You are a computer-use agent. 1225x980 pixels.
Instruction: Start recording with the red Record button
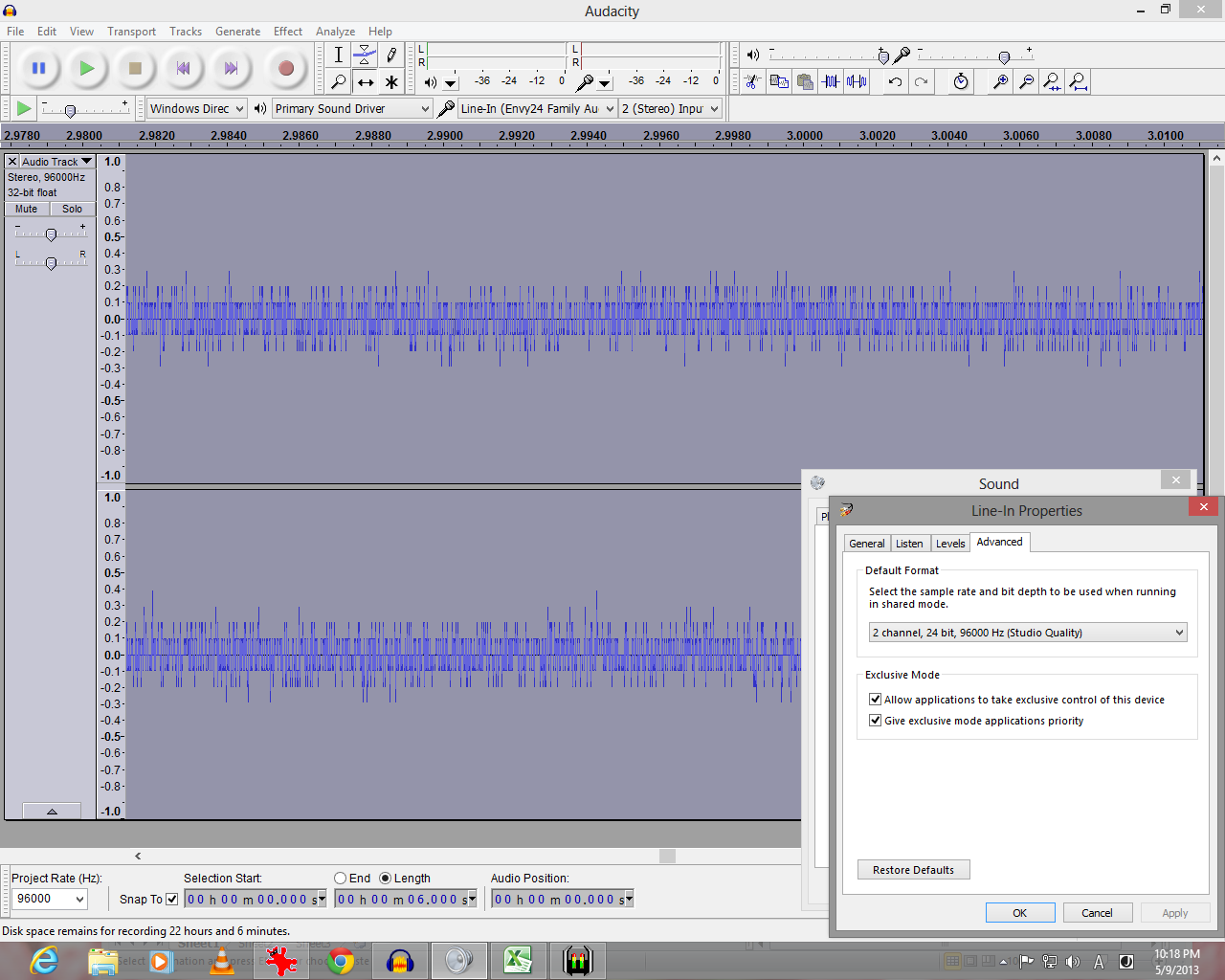pyautogui.click(x=285, y=68)
